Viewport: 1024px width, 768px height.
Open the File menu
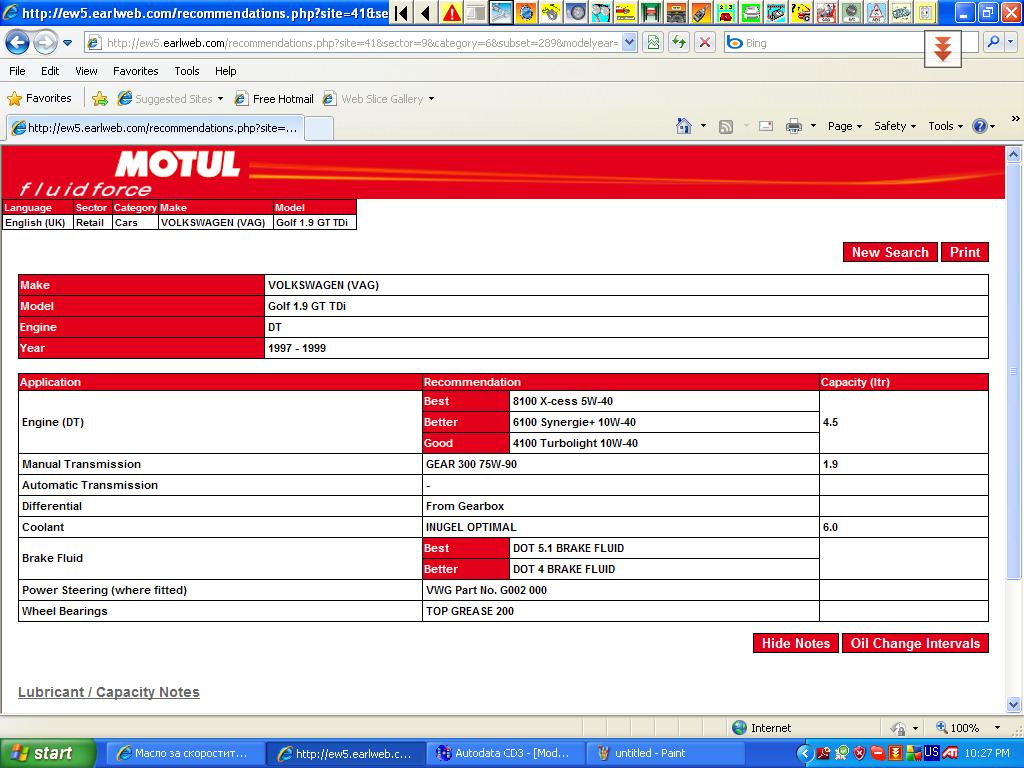pyautogui.click(x=17, y=71)
